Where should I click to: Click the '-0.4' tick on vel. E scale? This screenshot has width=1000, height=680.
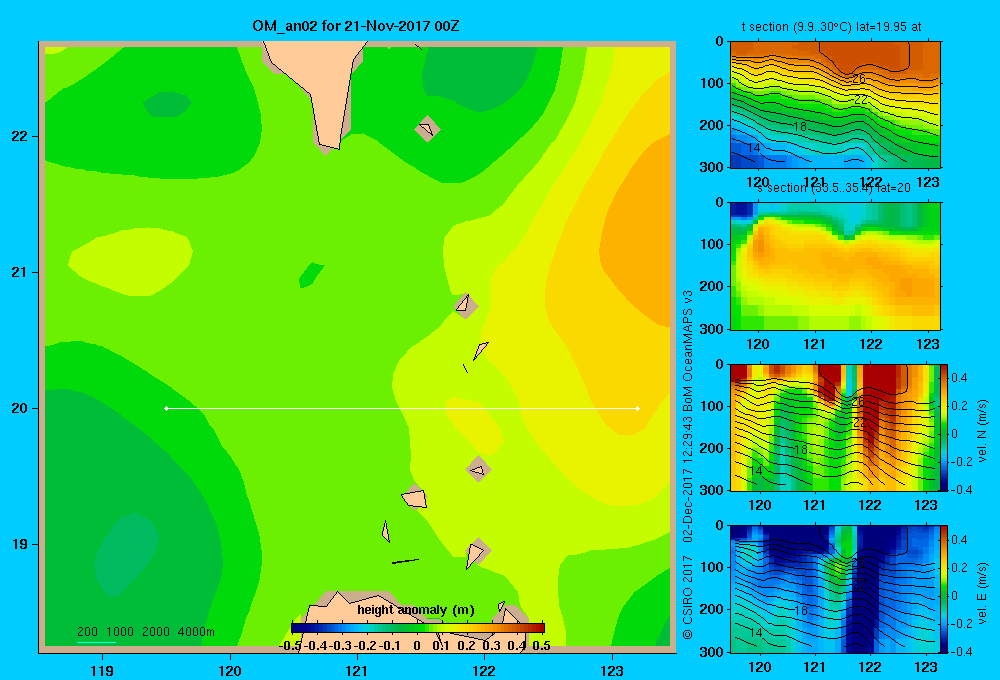(x=961, y=651)
